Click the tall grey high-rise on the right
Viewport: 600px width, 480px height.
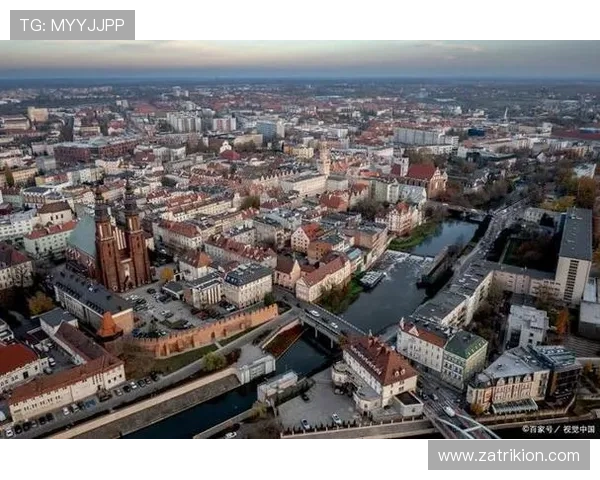click(574, 255)
